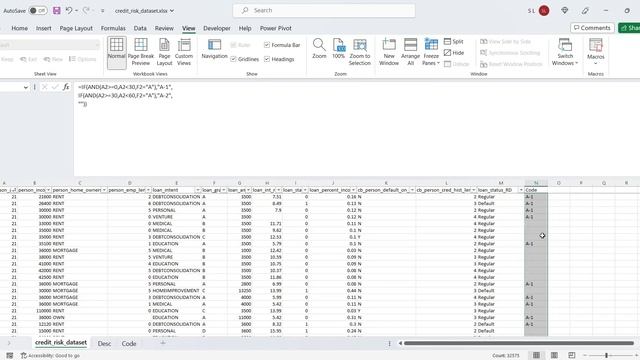Open the Zoom dialog magnifier
Screen dimensions: 640x360
(319, 49)
